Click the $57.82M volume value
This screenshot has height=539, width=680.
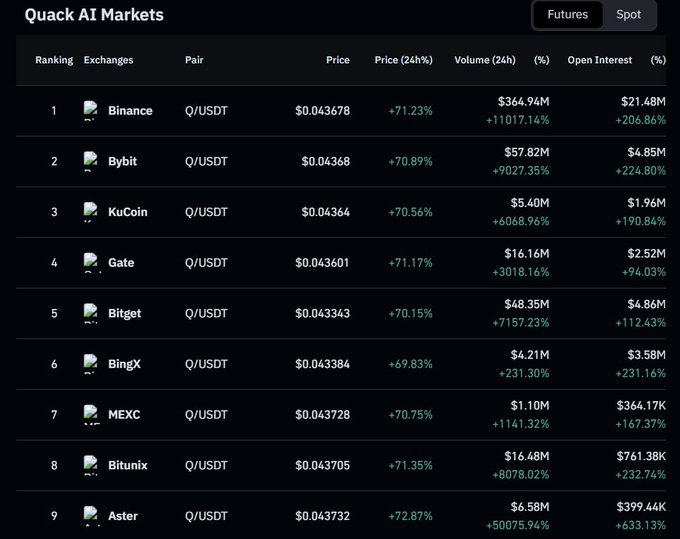pyautogui.click(x=526, y=152)
